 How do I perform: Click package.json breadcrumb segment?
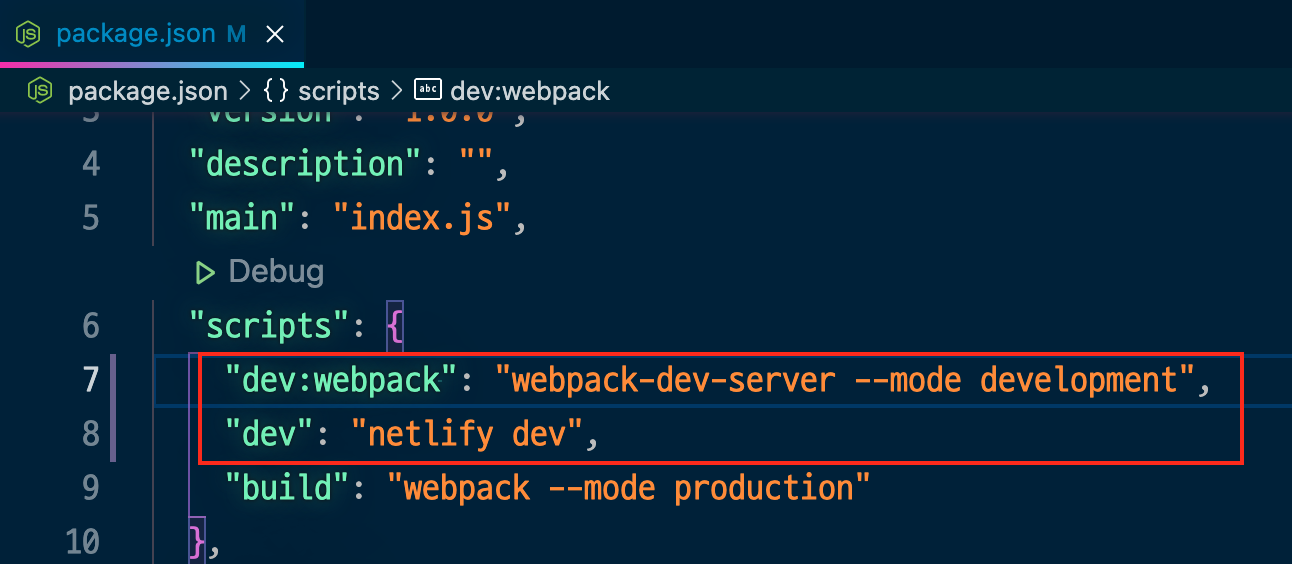(148, 92)
